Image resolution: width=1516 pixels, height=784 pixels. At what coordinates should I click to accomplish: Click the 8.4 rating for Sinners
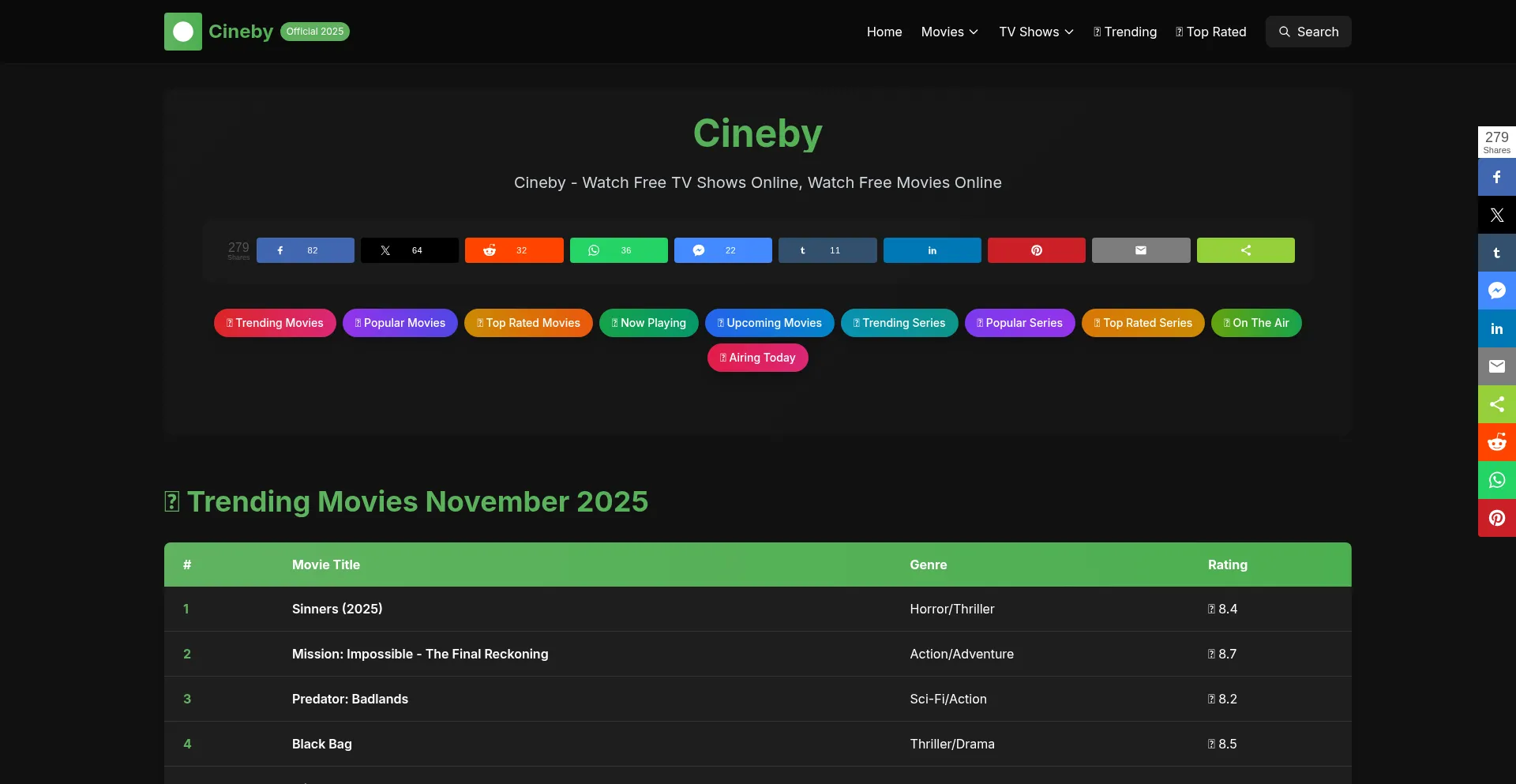pyautogui.click(x=1222, y=609)
